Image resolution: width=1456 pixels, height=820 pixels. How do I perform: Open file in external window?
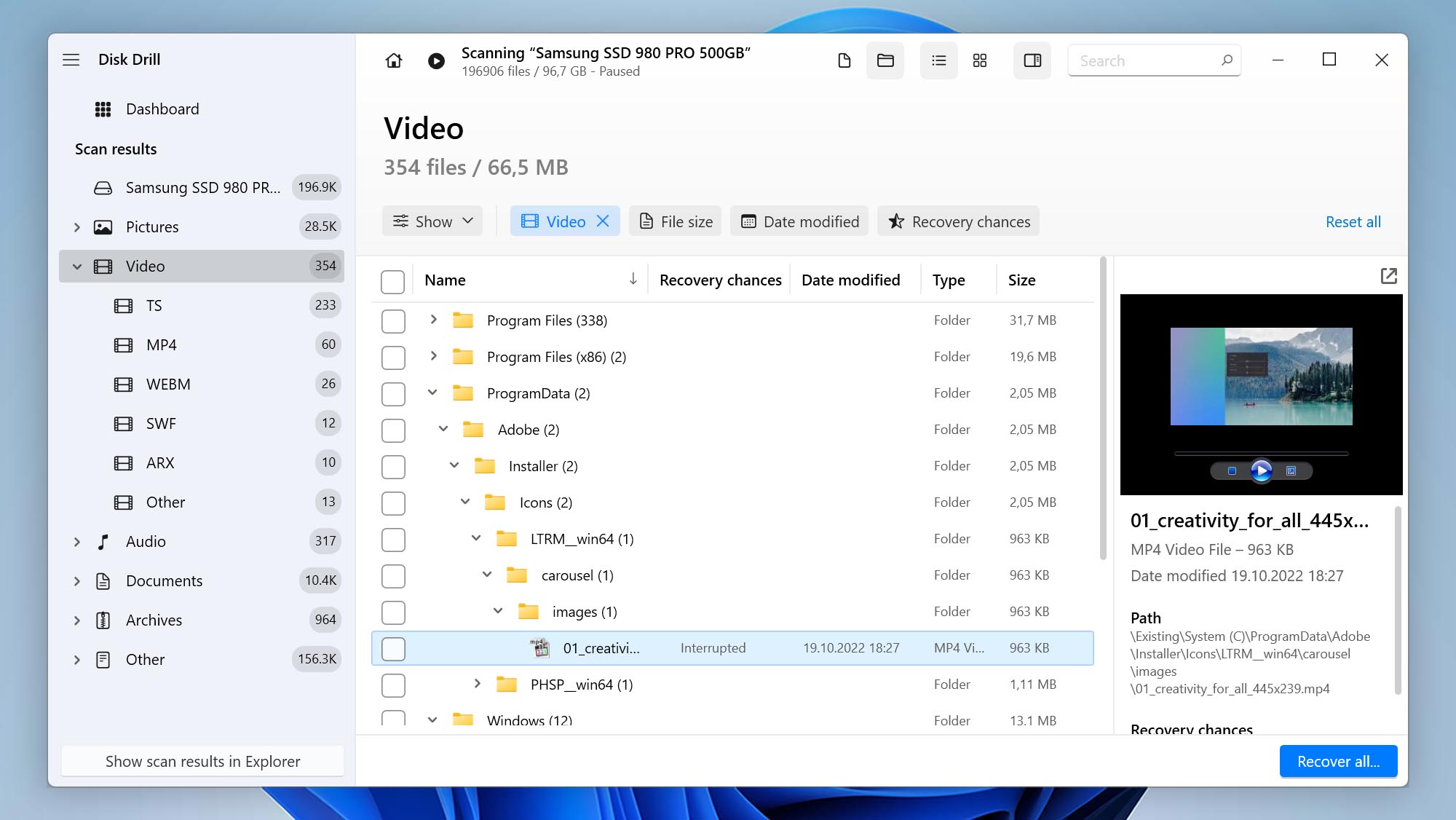(1388, 277)
